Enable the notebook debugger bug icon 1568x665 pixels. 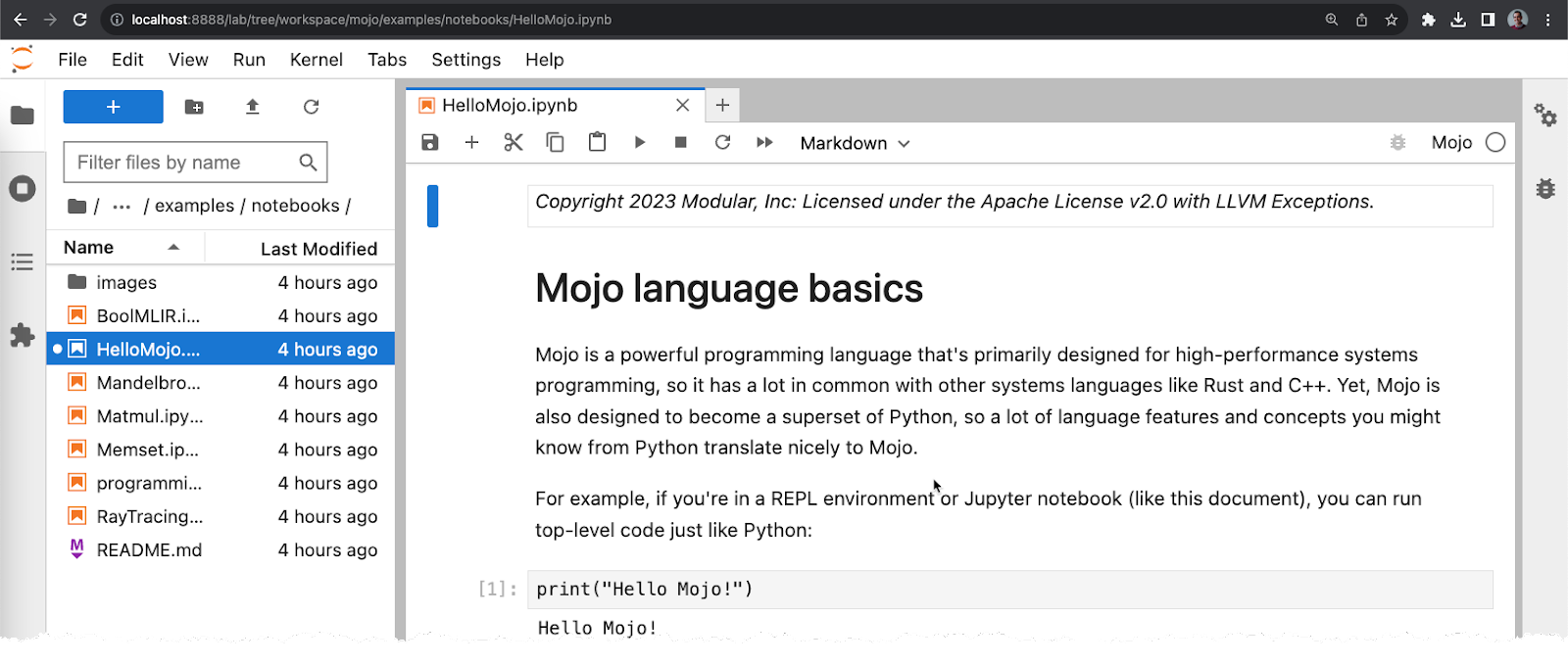click(1397, 142)
